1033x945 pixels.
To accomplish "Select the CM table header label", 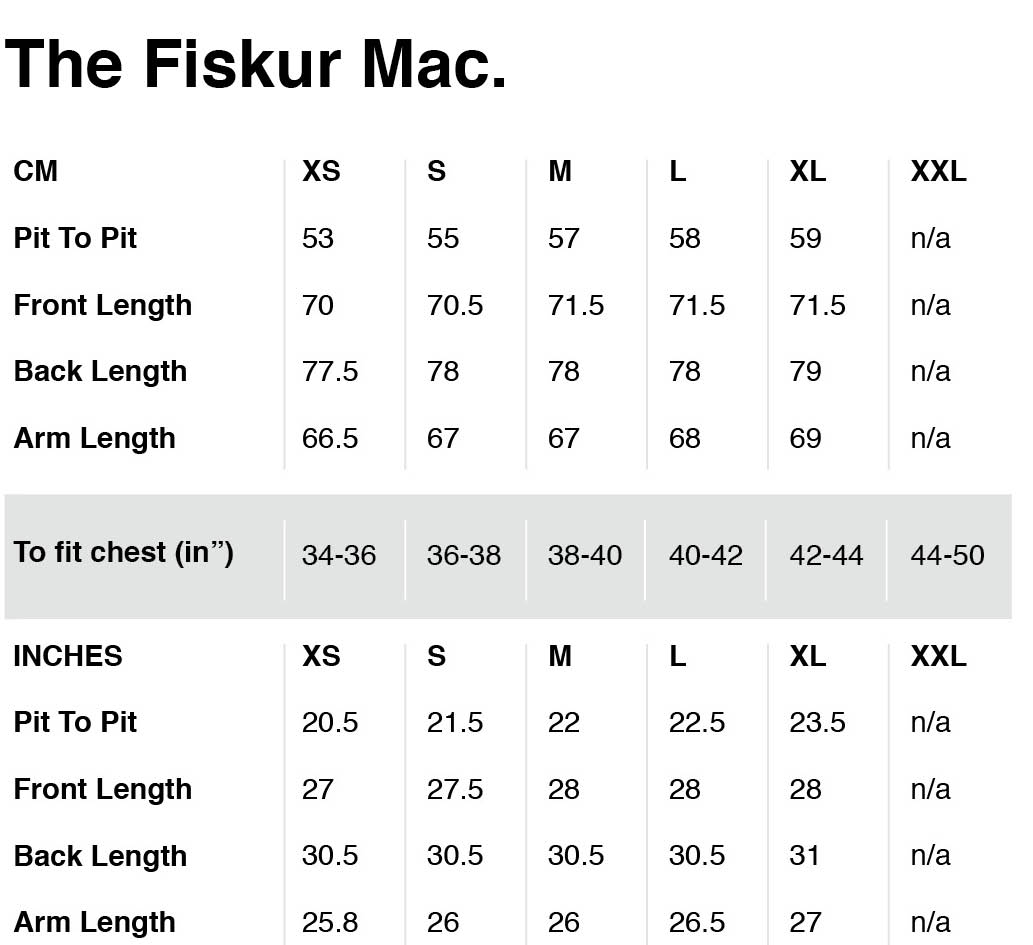I will click(x=36, y=171).
